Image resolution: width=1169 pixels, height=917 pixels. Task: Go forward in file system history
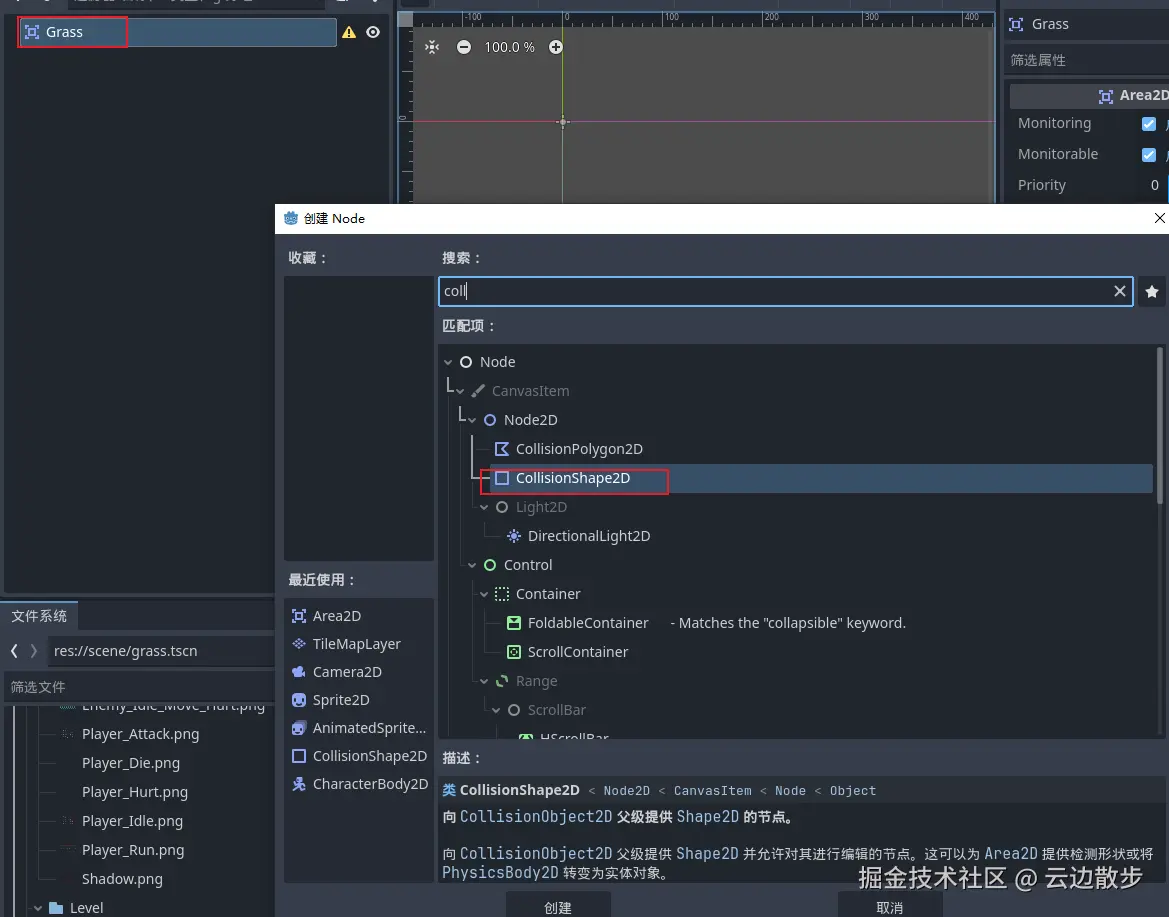[34, 651]
